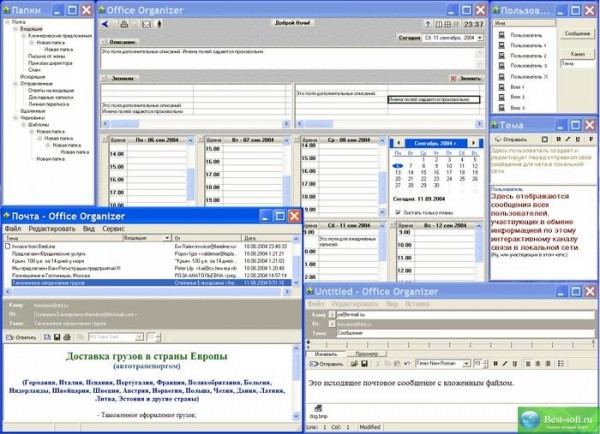Click the horizontal scrollbar under left Значение table

tap(195, 124)
